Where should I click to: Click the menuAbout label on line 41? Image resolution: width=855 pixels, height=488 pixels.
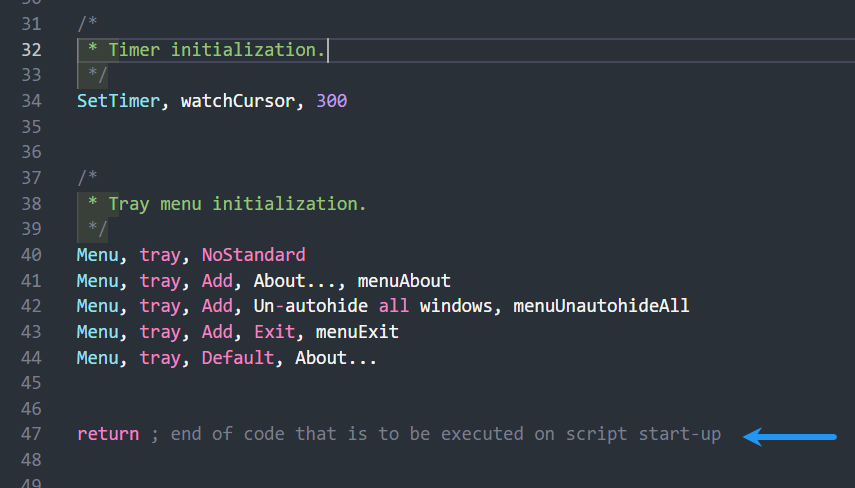404,281
